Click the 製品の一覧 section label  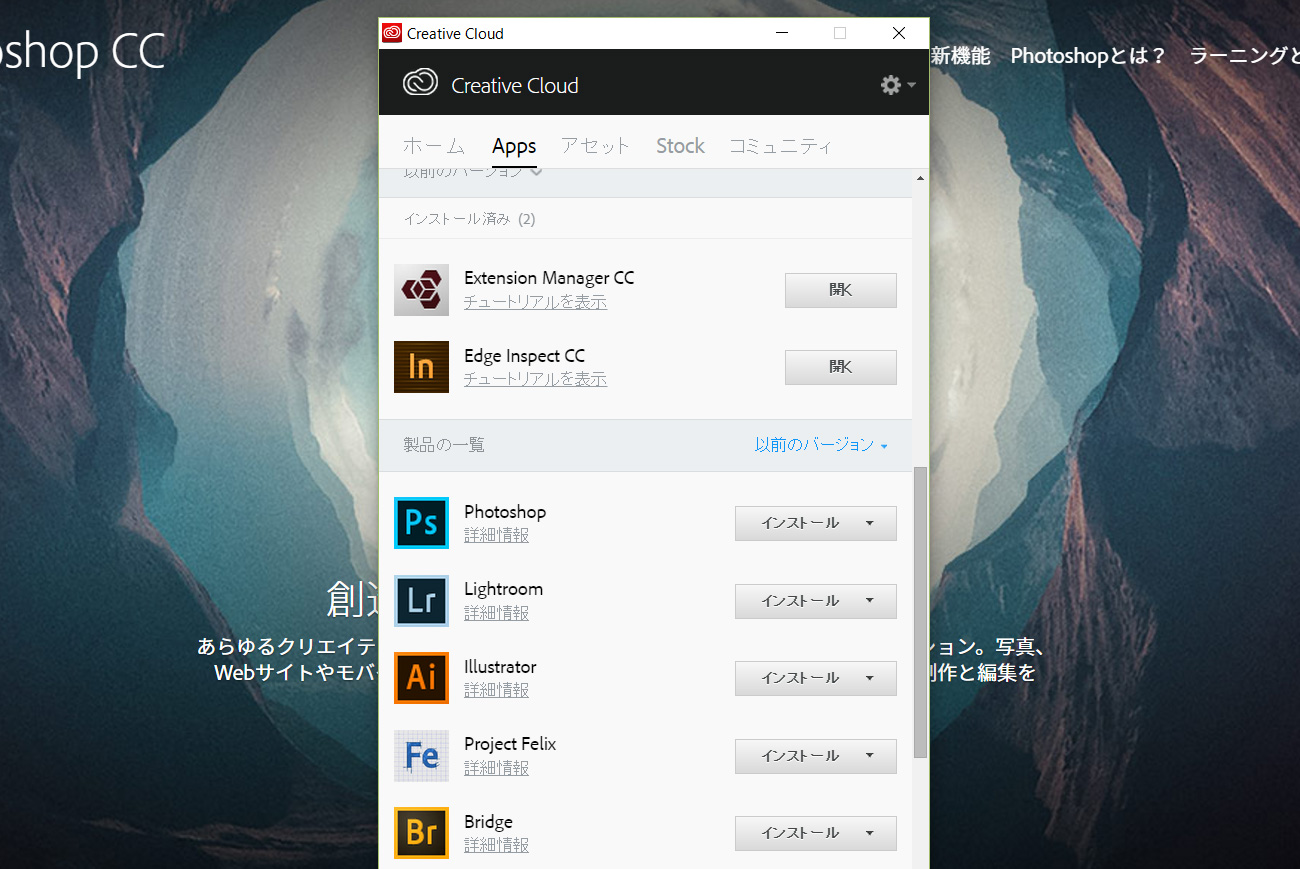coord(444,445)
